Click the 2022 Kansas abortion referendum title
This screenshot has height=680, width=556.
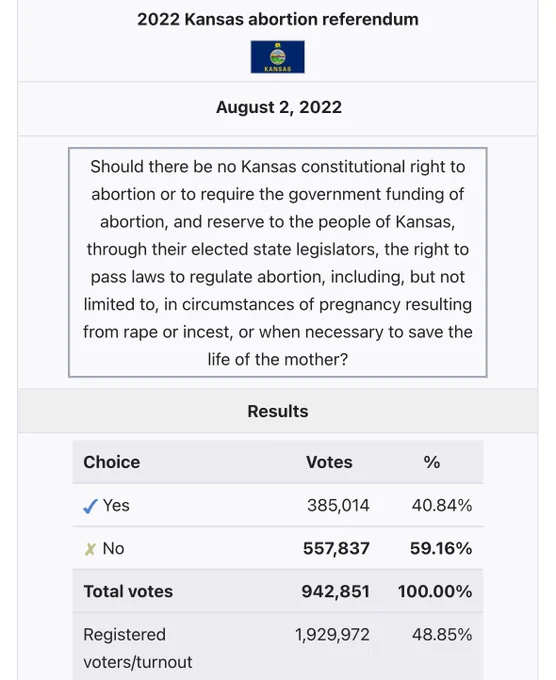point(278,20)
